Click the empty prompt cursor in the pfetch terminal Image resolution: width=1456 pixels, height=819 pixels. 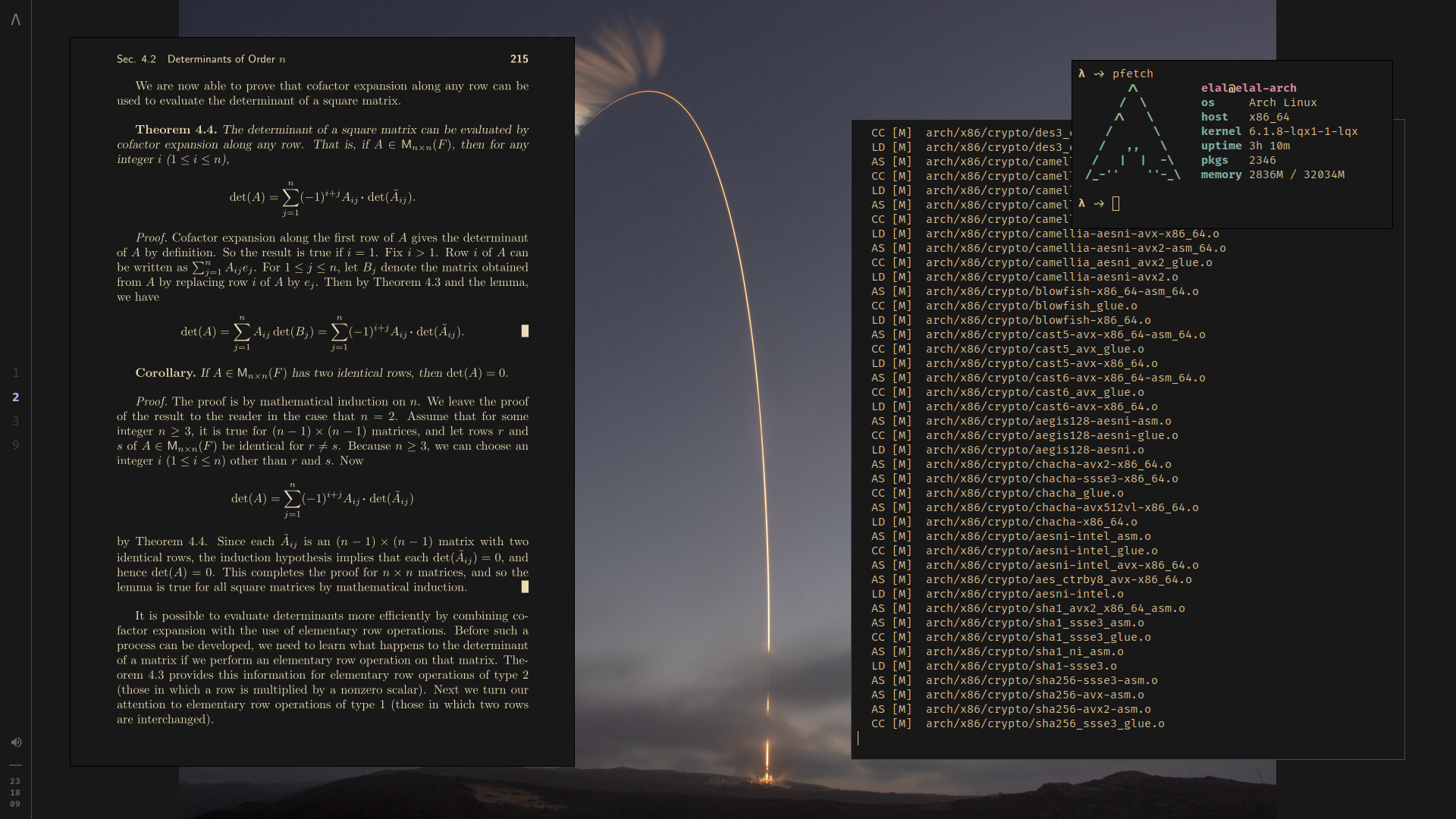coord(1116,203)
